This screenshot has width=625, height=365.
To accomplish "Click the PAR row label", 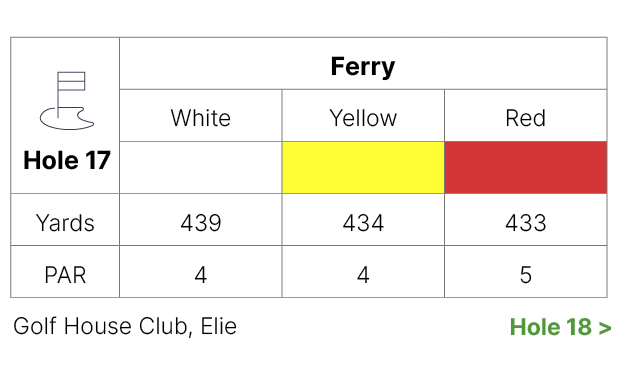I will click(x=65, y=275).
